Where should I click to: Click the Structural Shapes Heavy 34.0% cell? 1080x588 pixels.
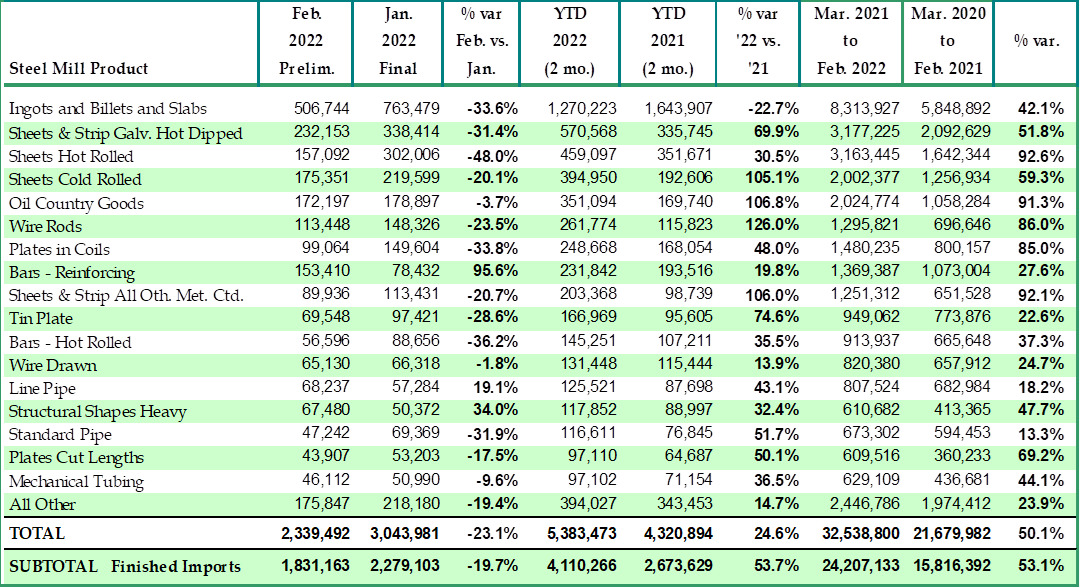(x=490, y=411)
